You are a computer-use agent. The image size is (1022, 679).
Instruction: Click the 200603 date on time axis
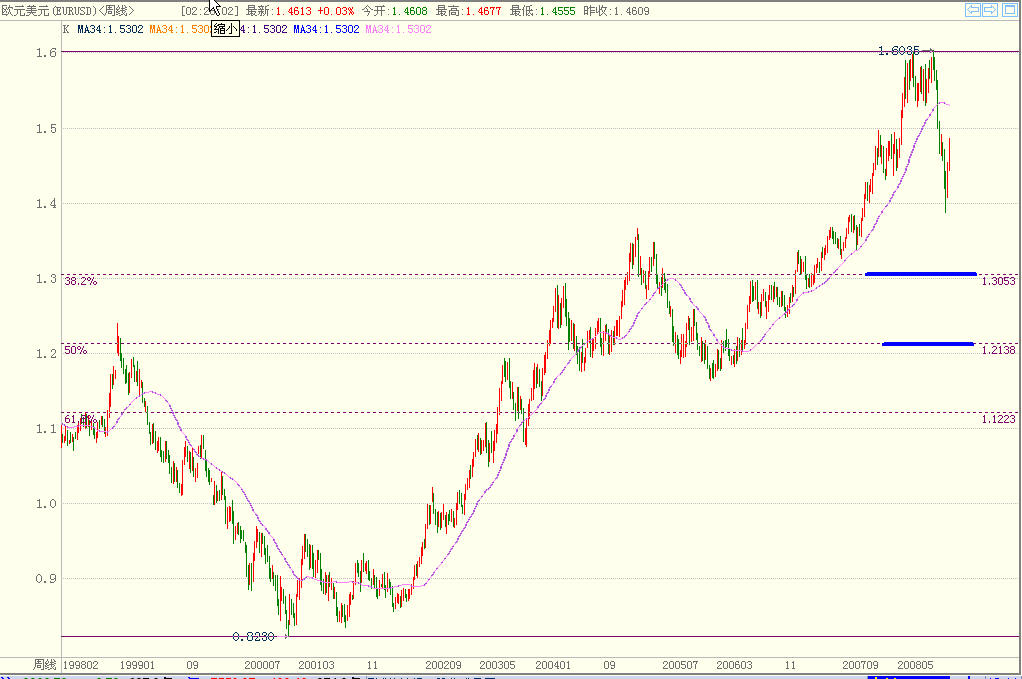pyautogui.click(x=734, y=665)
